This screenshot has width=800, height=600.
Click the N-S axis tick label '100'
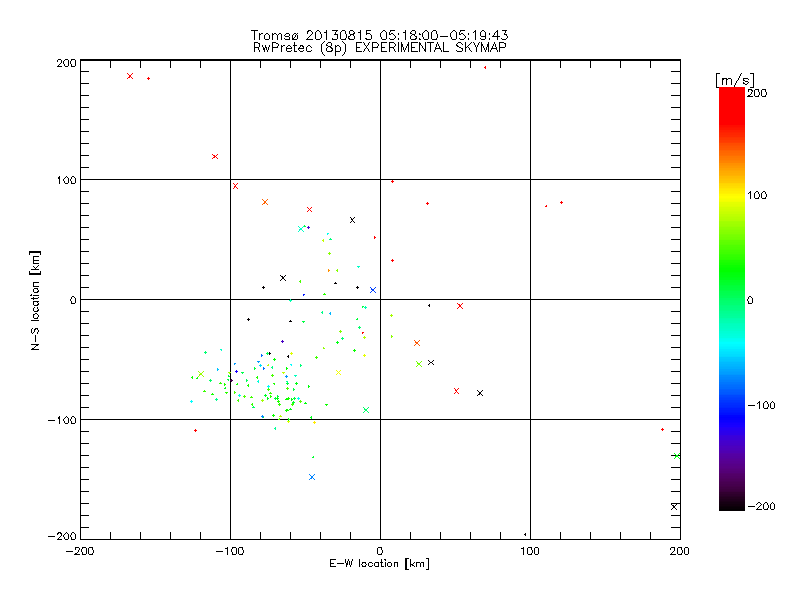click(x=67, y=180)
